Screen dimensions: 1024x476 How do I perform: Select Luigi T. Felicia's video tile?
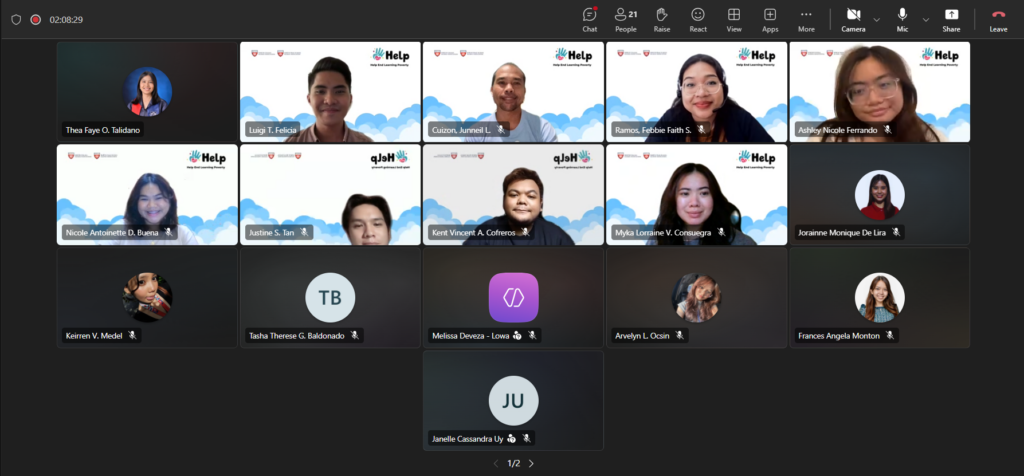point(330,92)
